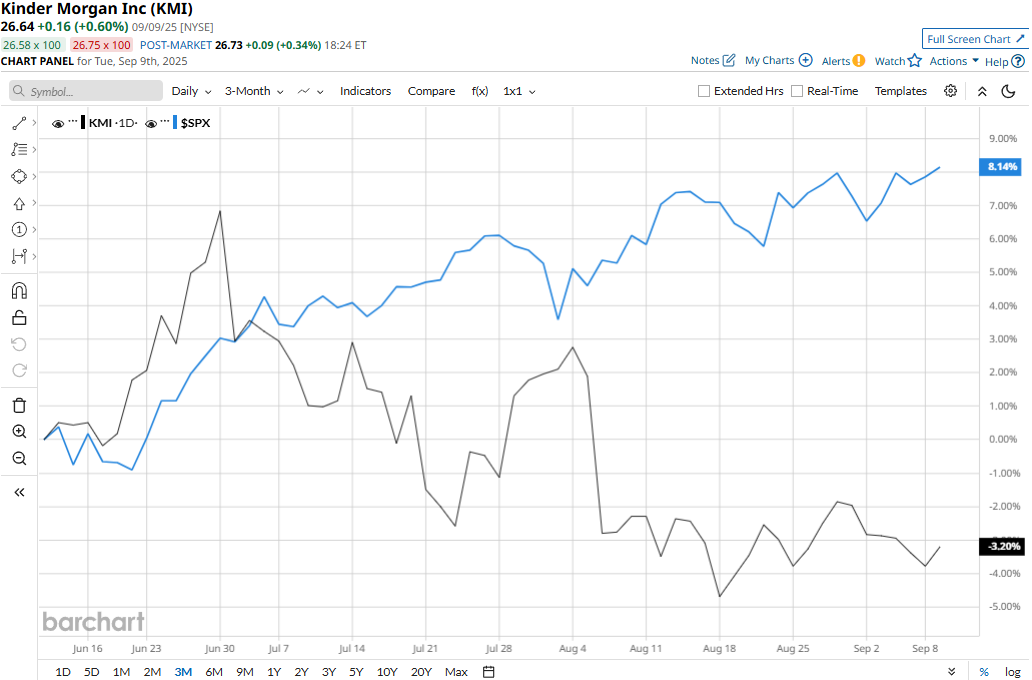Zoom out of the chart

tap(19, 459)
